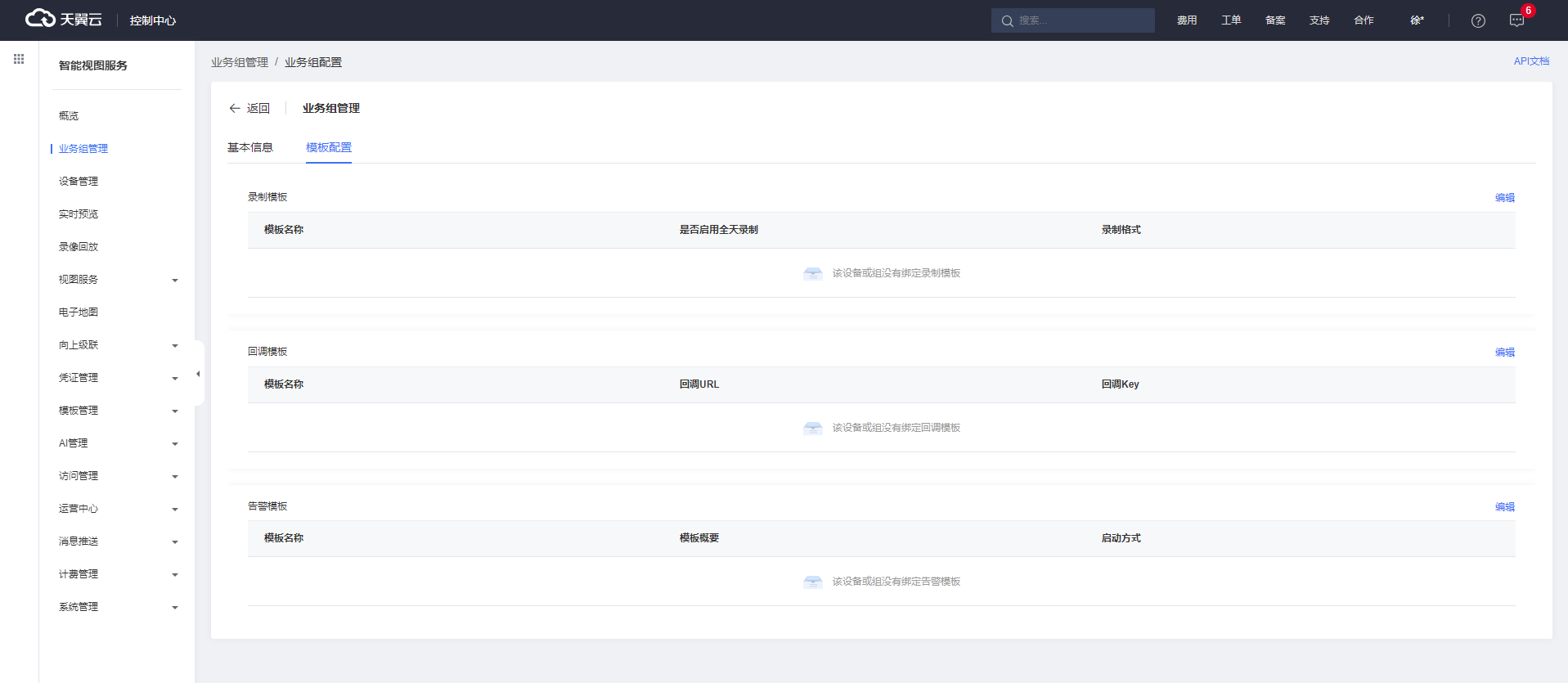The height and width of the screenshot is (683, 1568).
Task: Edit the 告警模板 section
Action: pyautogui.click(x=1504, y=507)
